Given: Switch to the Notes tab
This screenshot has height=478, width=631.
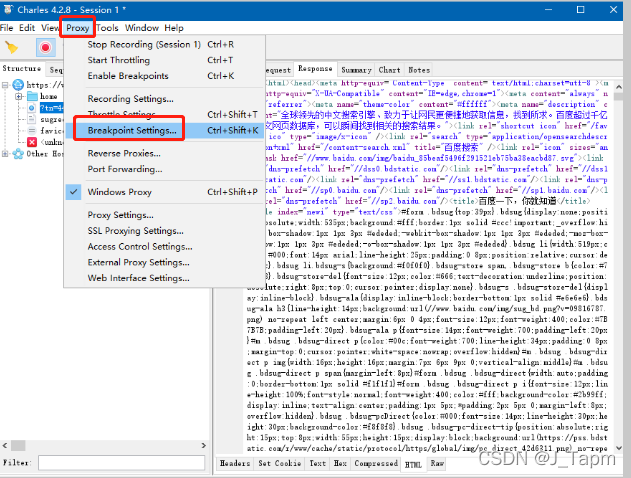Looking at the screenshot, I should (419, 70).
